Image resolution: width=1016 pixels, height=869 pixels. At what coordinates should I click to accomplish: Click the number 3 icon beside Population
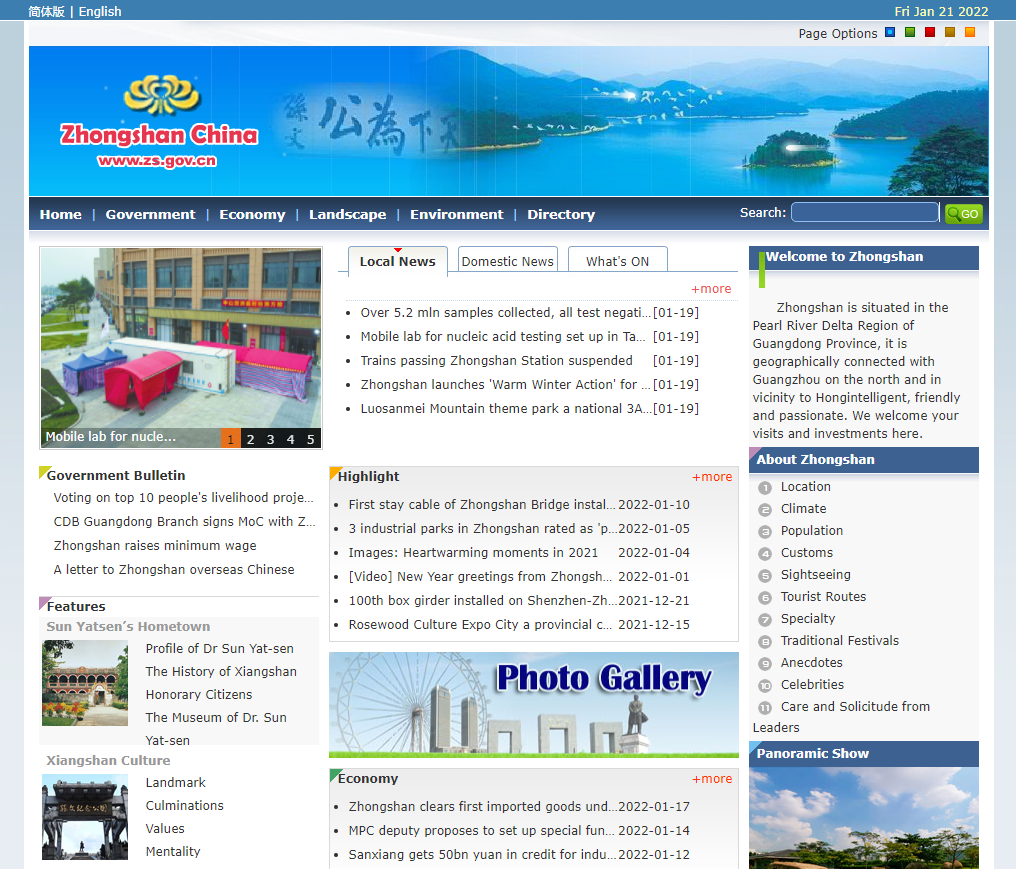[765, 532]
